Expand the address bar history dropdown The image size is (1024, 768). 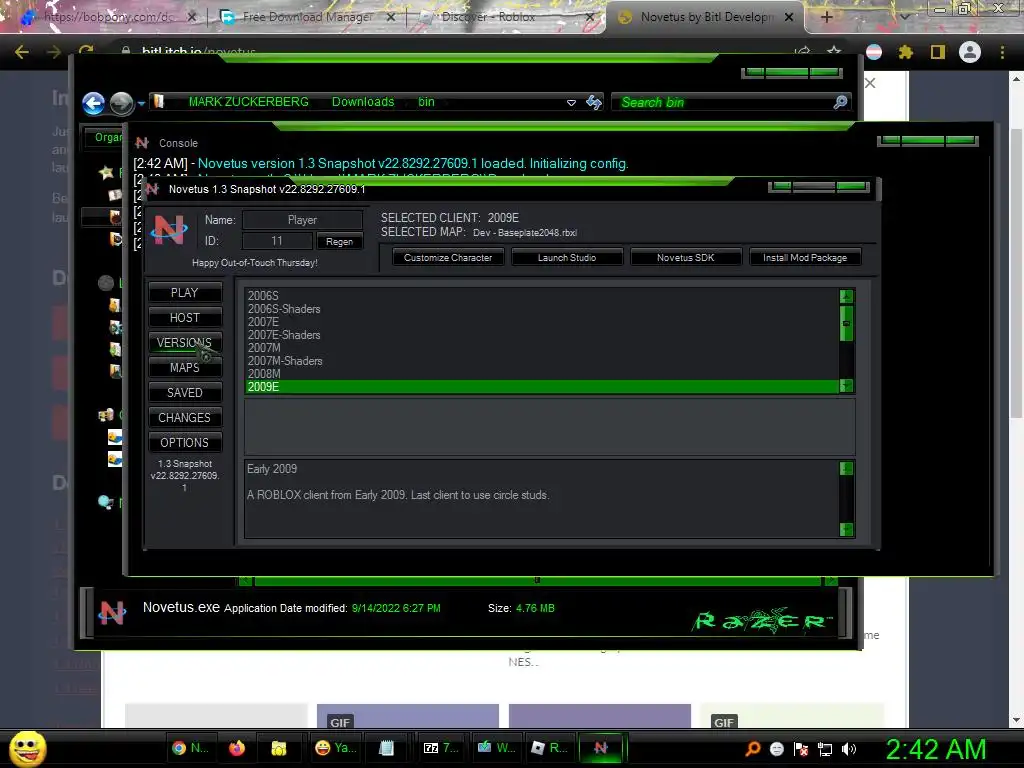571,103
